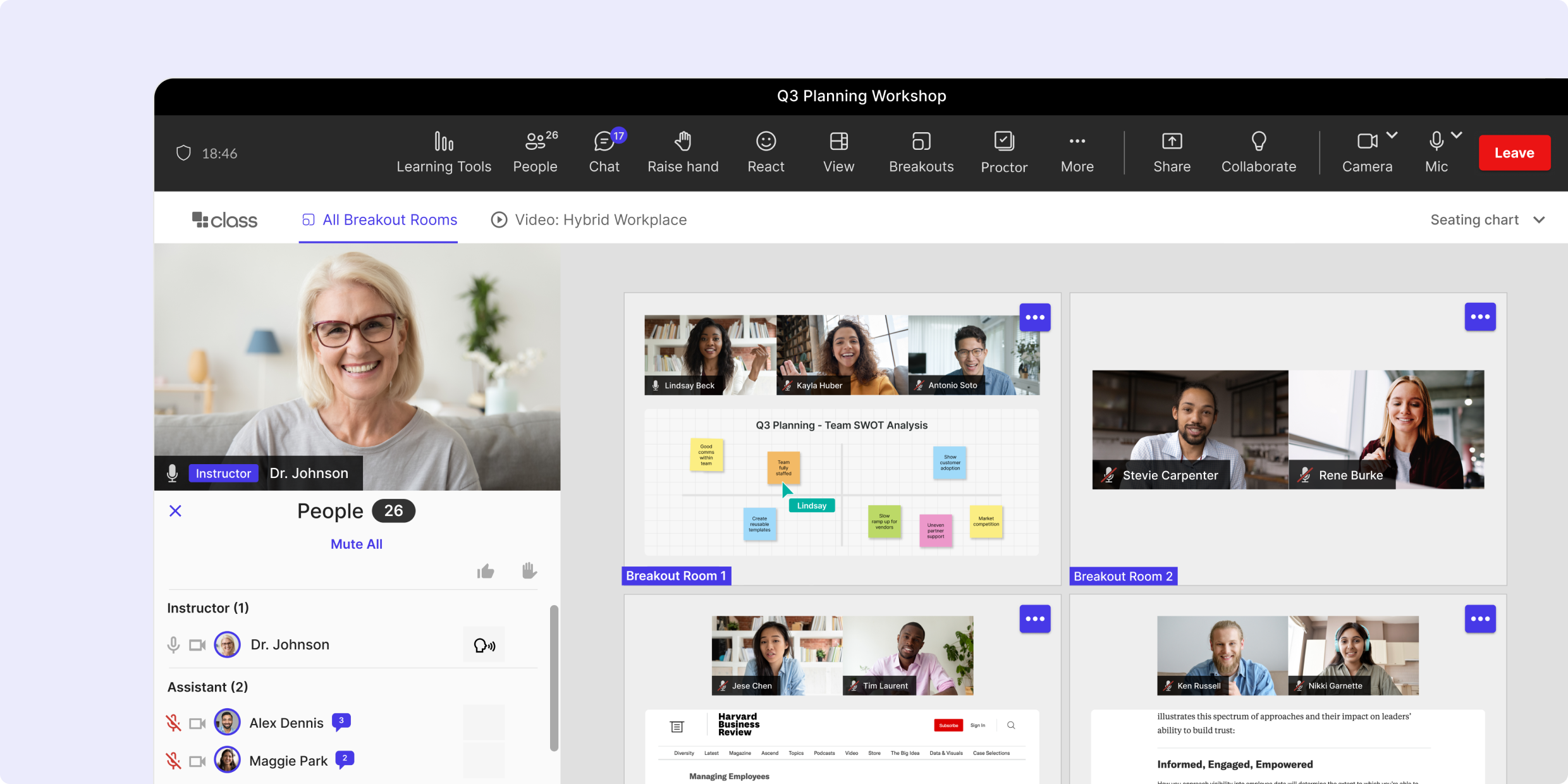This screenshot has width=1568, height=784.
Task: Open Breakout Room 1 options menu
Action: point(1035,317)
